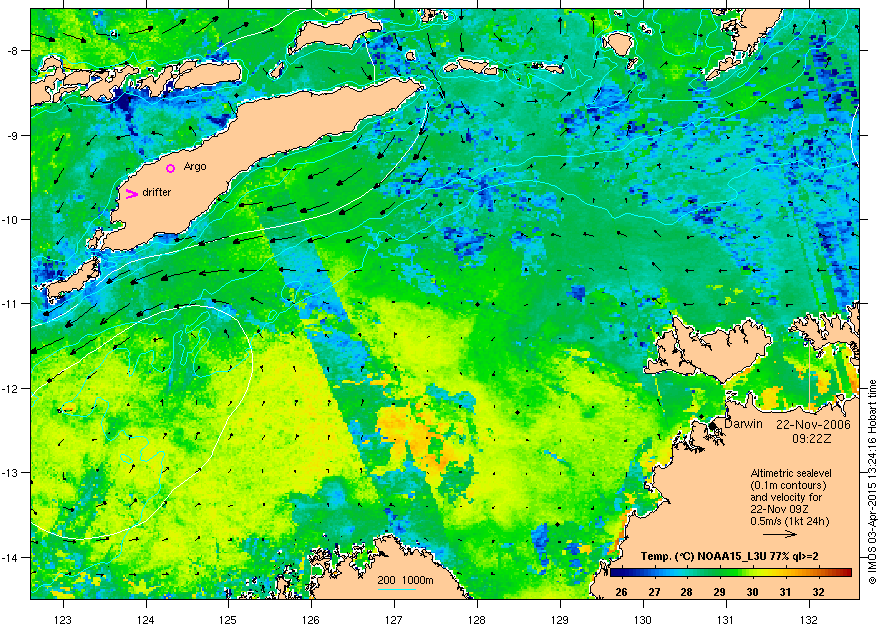The width and height of the screenshot is (880, 630).
Task: Click the '09:22Z' time text
Action: point(812,437)
